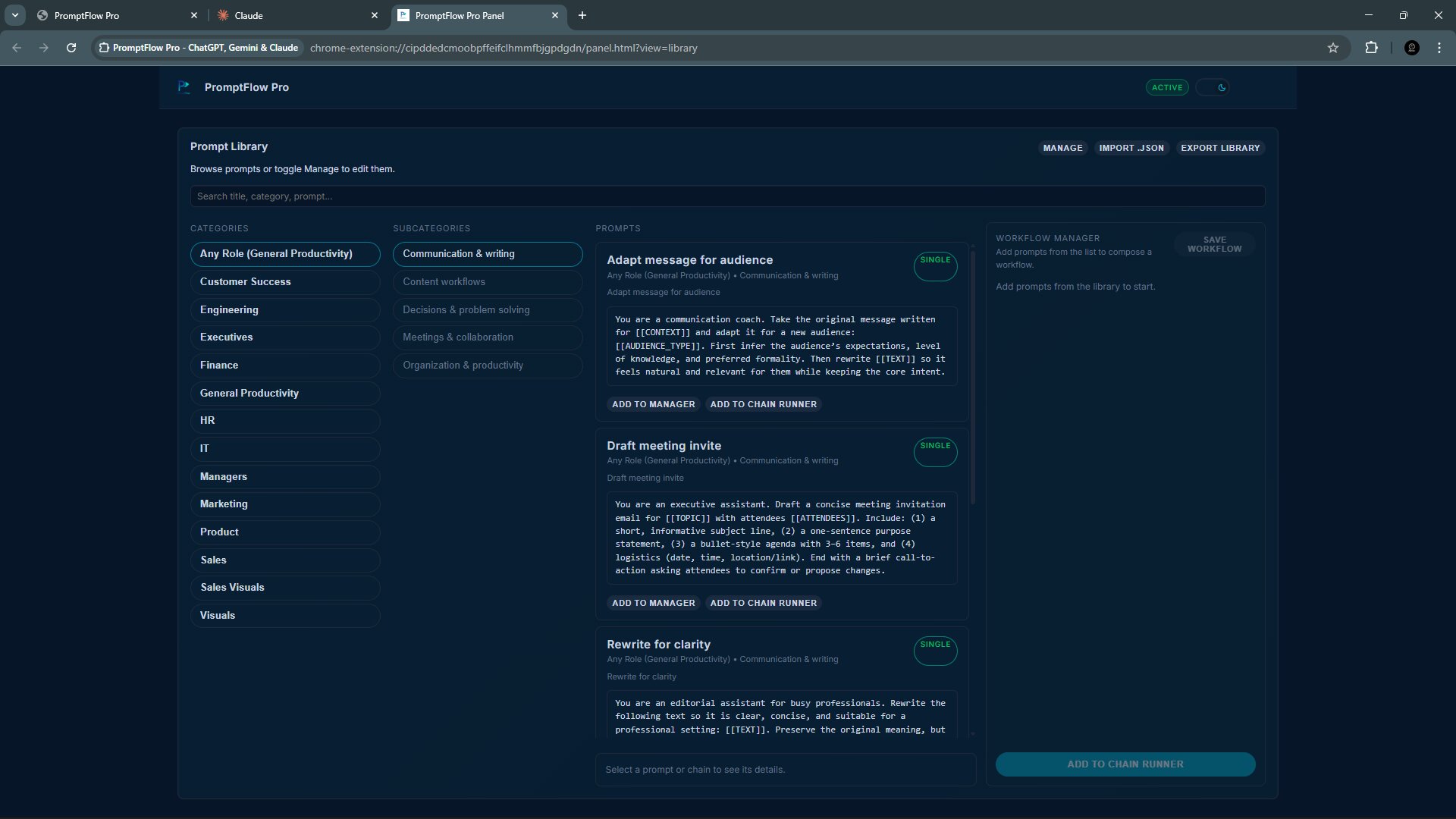This screenshot has height=819, width=1456.
Task: Select Organization & productivity subcategory
Action: click(x=488, y=366)
